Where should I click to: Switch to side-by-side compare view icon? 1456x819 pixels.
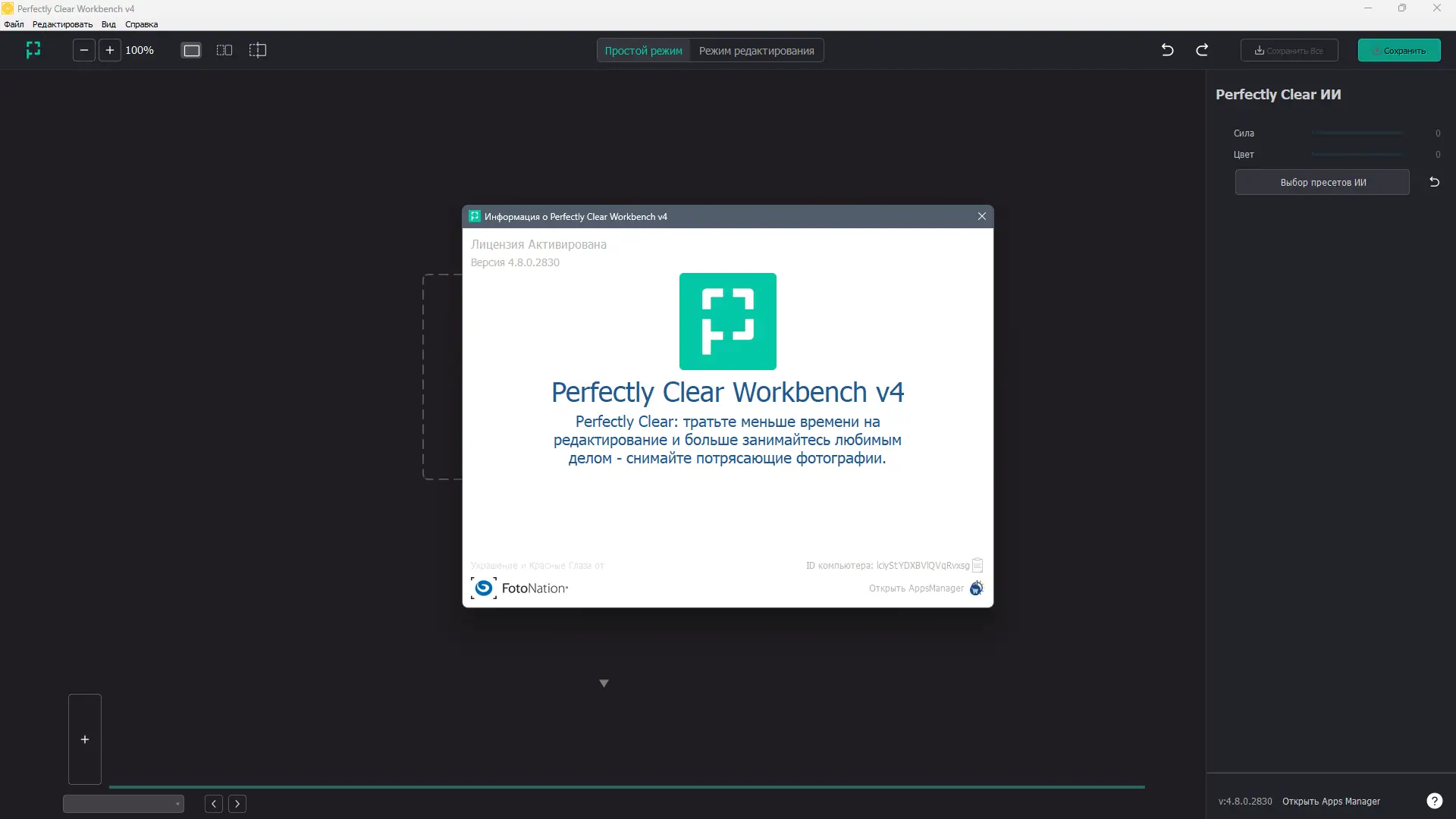224,50
